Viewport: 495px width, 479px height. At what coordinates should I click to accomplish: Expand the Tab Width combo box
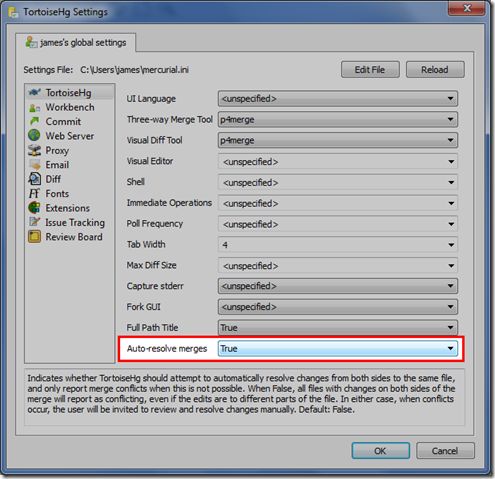[338, 245]
